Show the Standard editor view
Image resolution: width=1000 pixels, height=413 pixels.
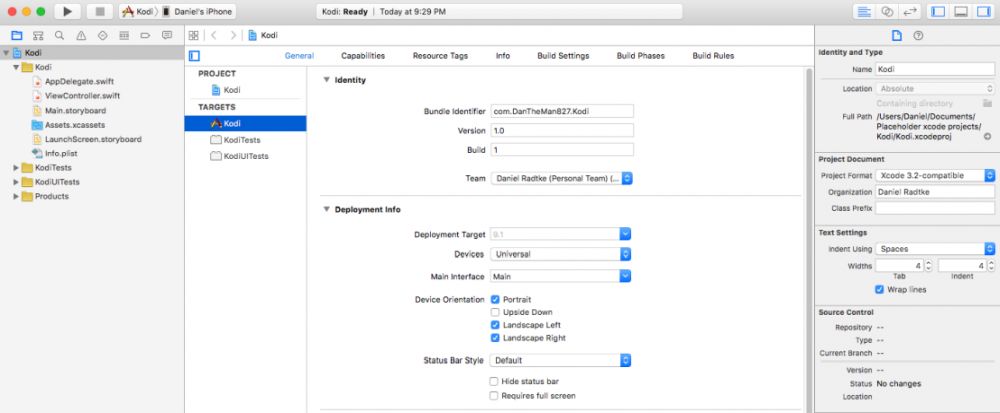pos(863,11)
